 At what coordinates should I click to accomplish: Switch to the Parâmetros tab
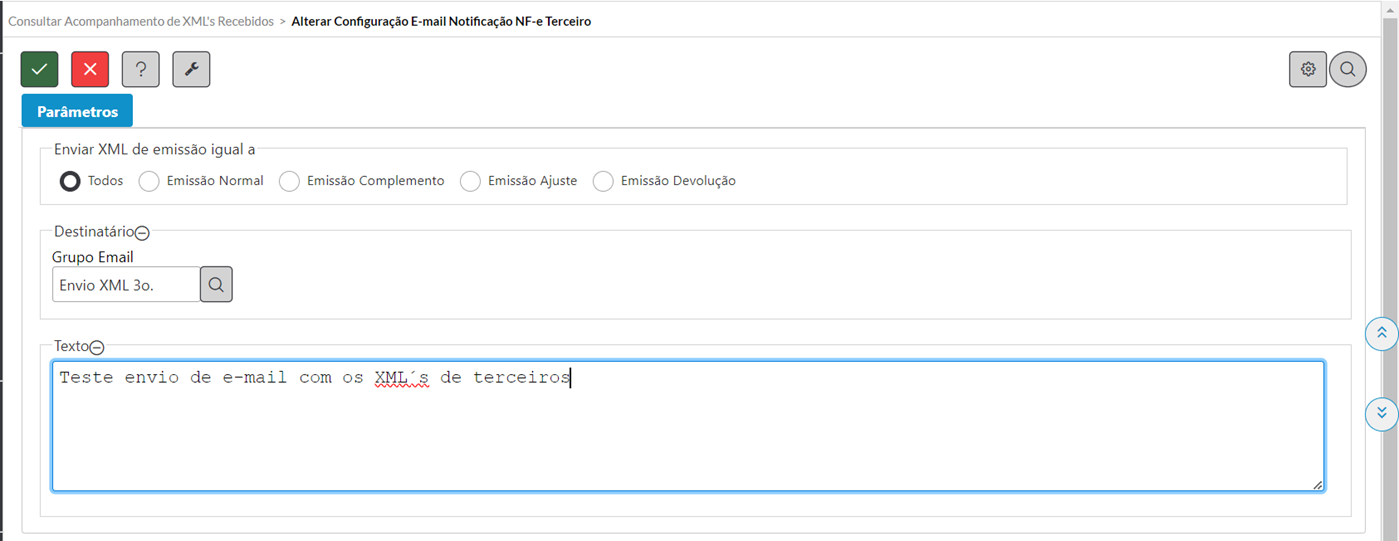pyautogui.click(x=77, y=111)
